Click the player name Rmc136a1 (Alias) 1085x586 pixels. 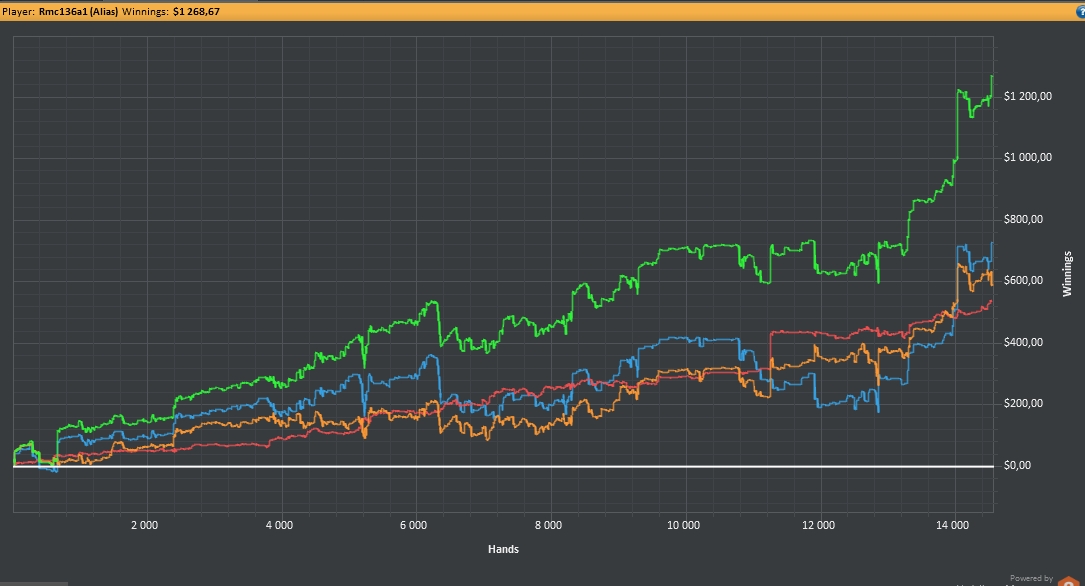point(76,11)
